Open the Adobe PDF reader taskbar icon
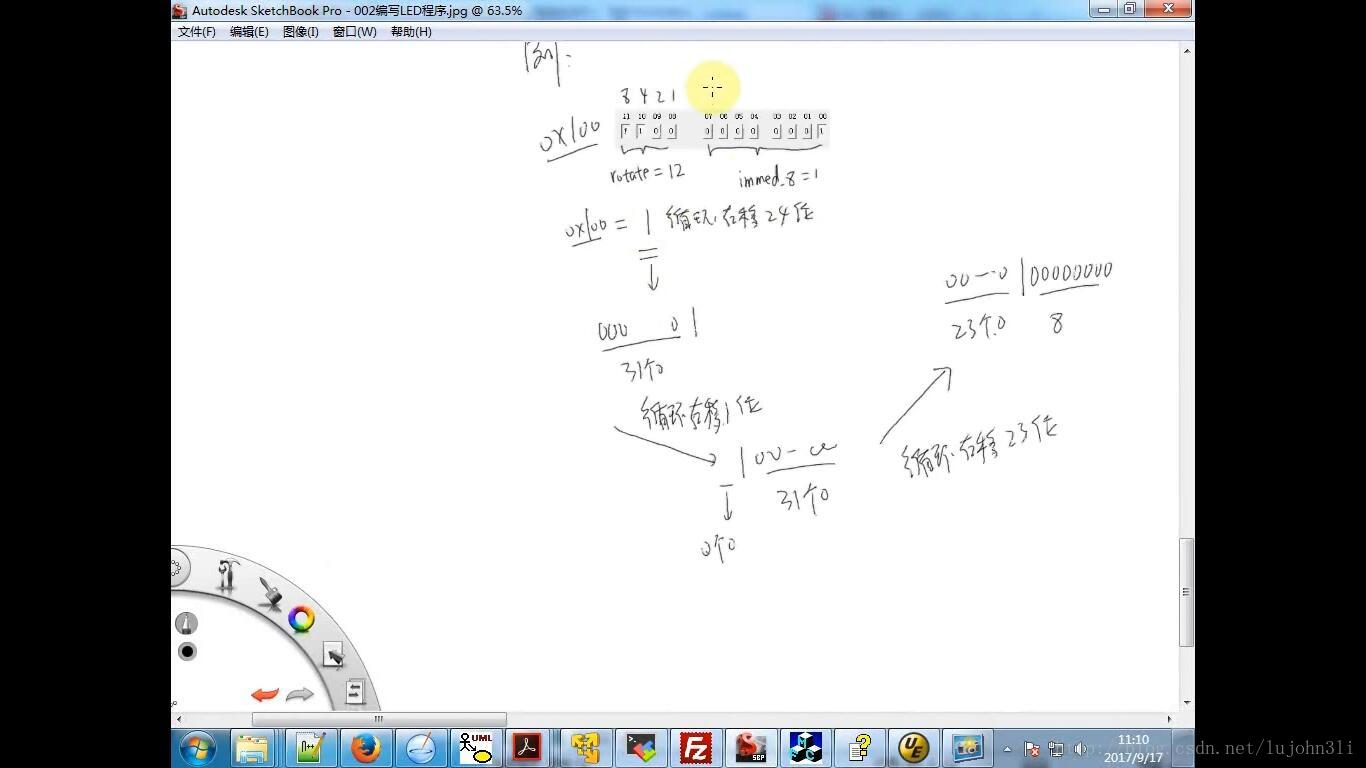The height and width of the screenshot is (768, 1366). [x=530, y=748]
